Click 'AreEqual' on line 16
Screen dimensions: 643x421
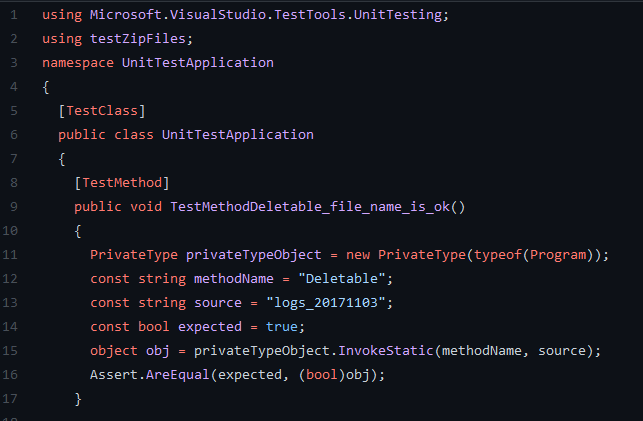[x=178, y=375]
